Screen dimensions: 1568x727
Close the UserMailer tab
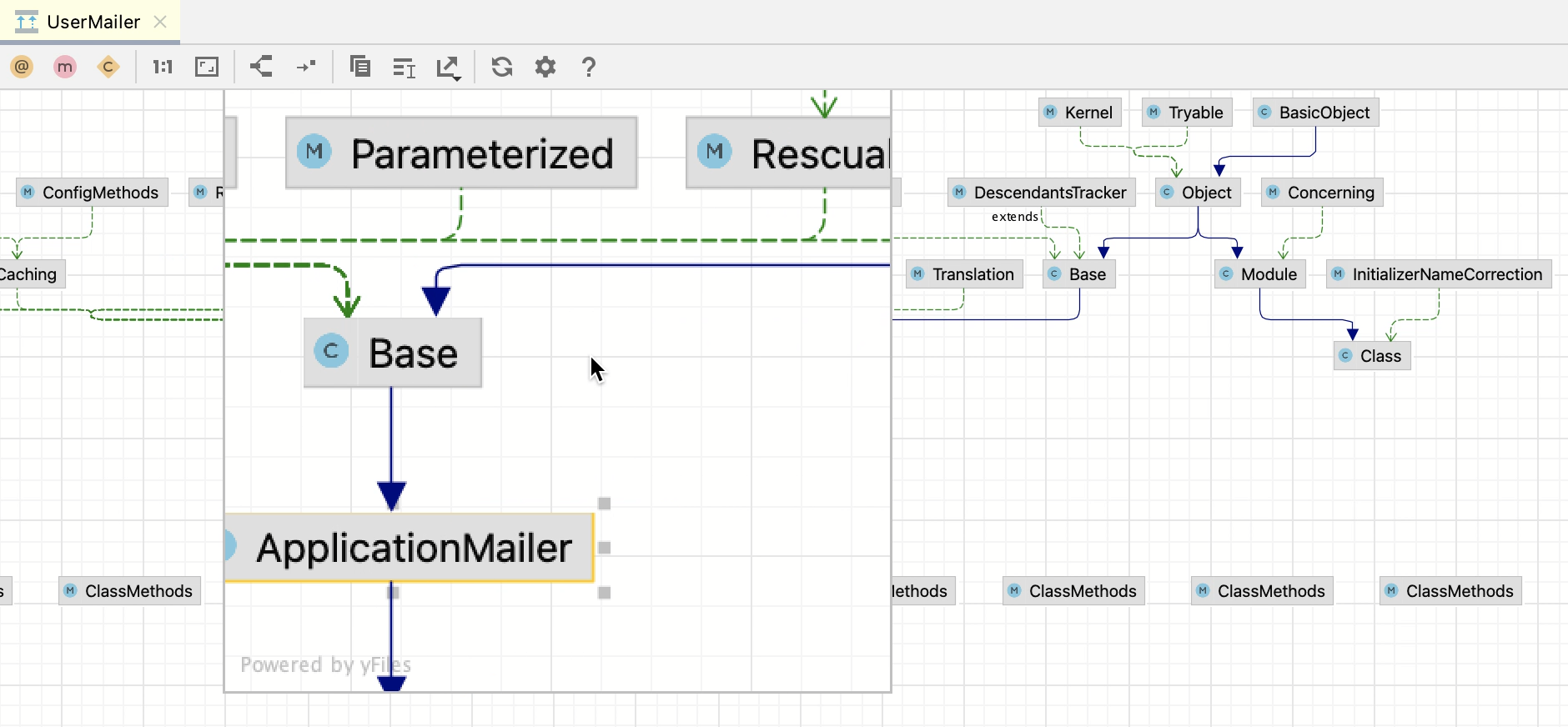160,23
